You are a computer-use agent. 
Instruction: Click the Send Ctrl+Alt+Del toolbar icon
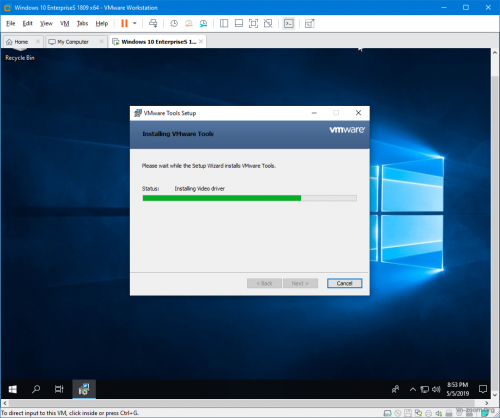(x=153, y=23)
